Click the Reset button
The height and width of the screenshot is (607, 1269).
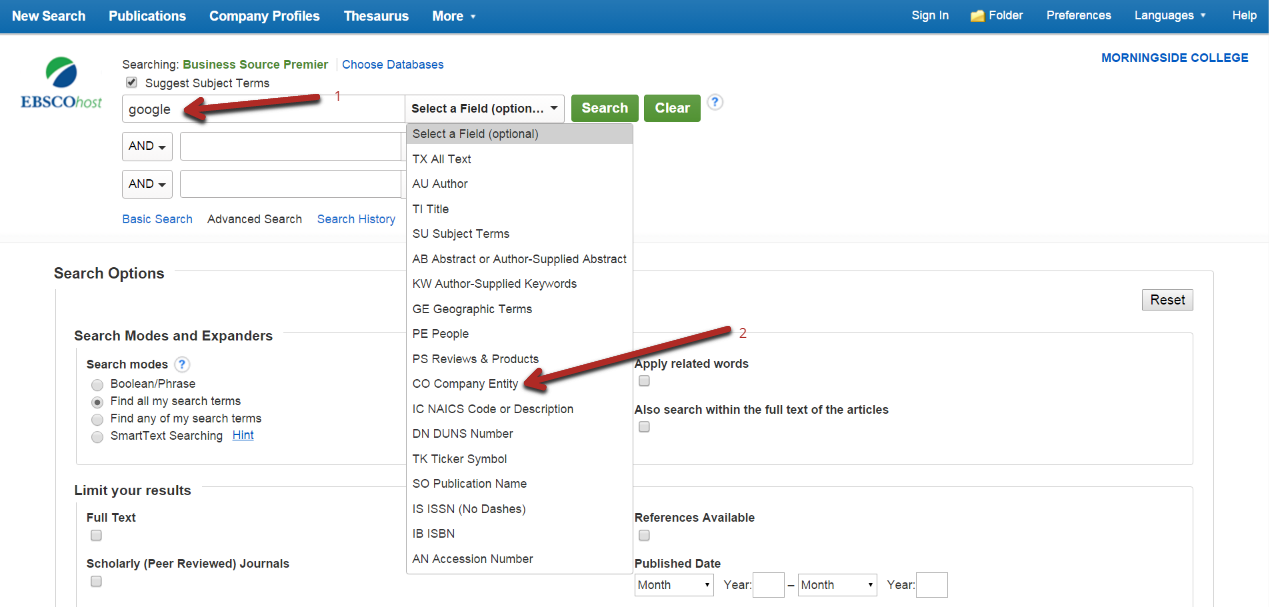[x=1167, y=300]
